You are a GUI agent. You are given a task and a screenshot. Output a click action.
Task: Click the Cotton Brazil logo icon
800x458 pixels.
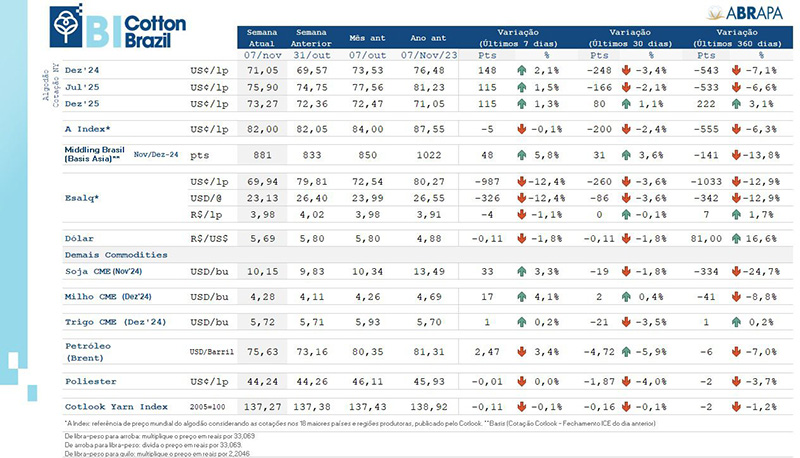pyautogui.click(x=66, y=27)
